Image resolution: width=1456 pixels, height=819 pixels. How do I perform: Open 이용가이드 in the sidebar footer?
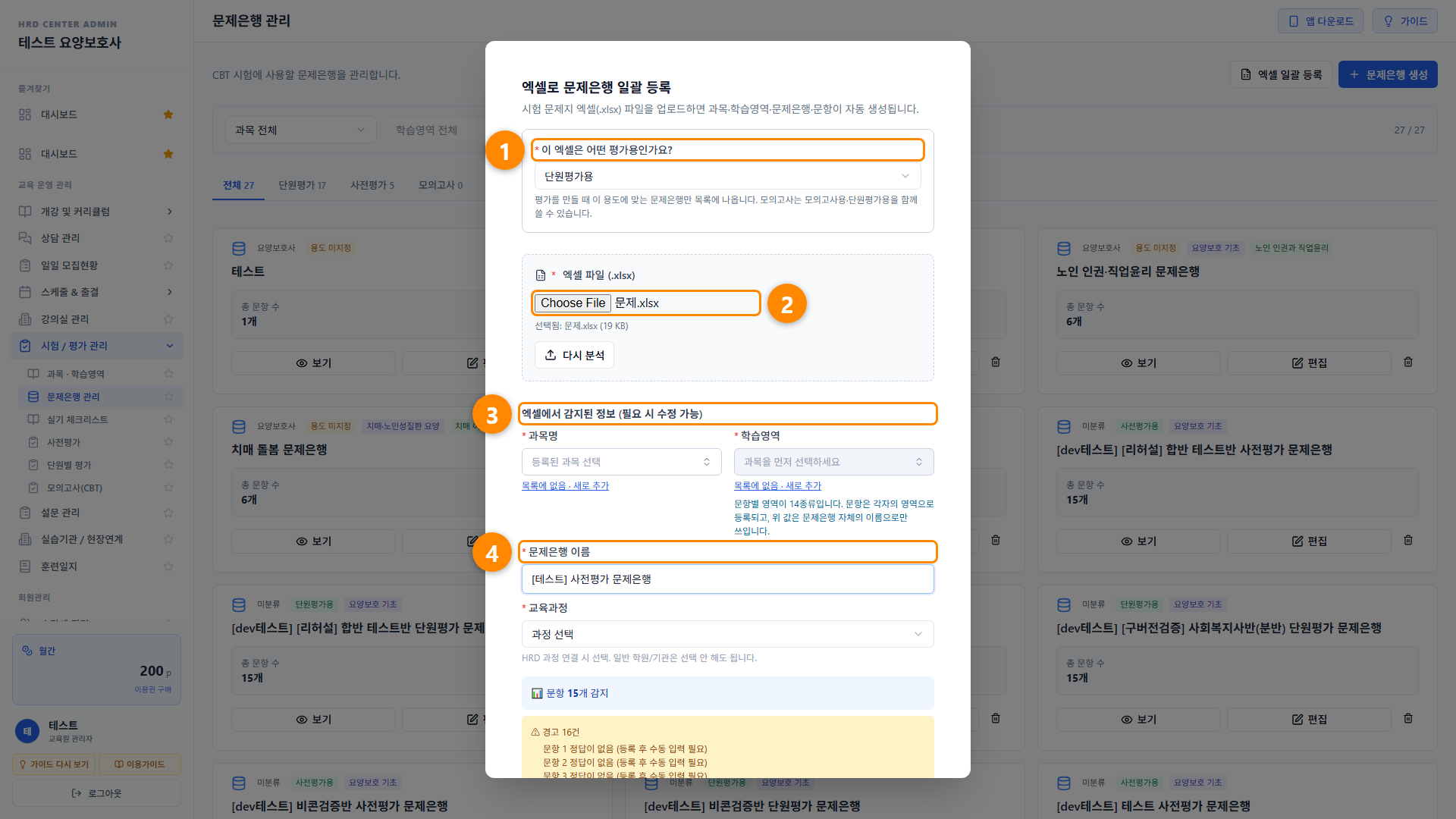pos(140,764)
